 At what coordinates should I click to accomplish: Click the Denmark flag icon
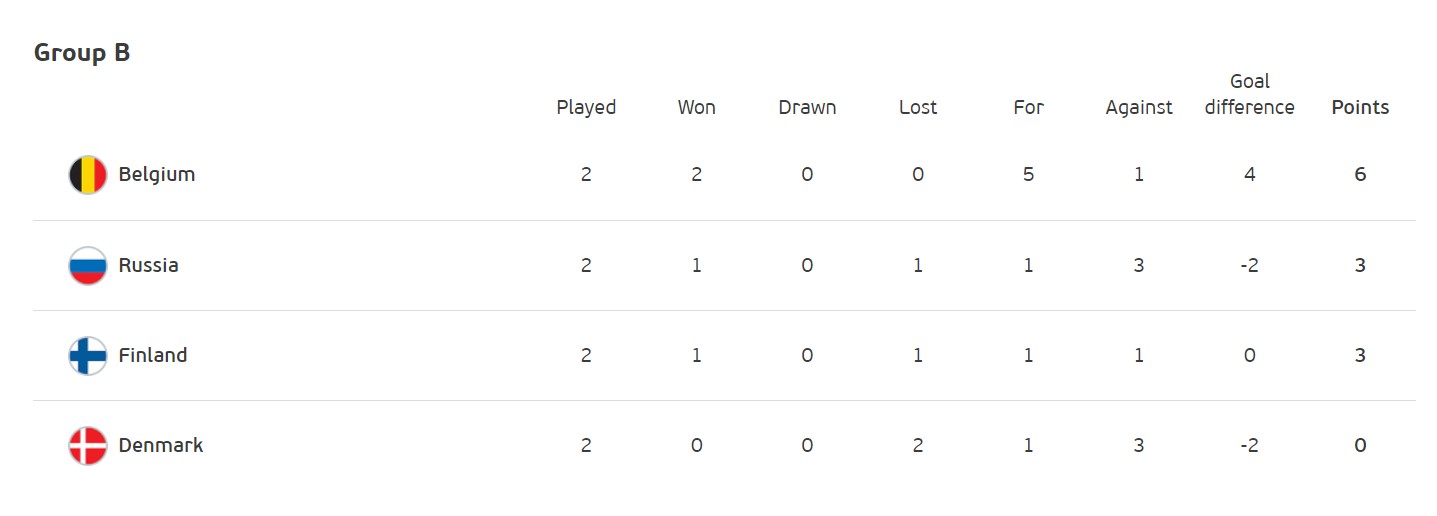point(88,446)
